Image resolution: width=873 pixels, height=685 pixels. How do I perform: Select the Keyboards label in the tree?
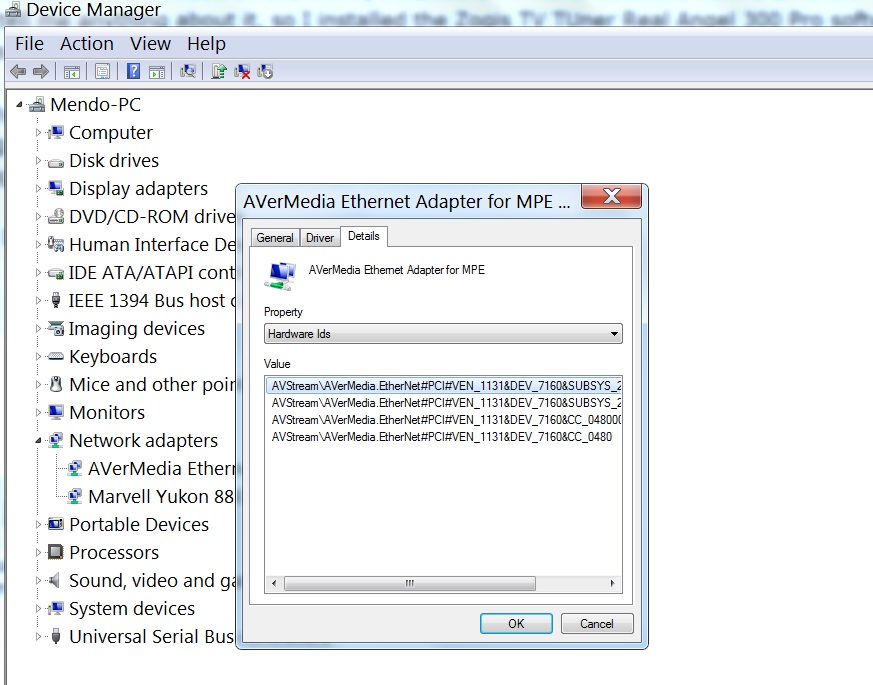[113, 356]
